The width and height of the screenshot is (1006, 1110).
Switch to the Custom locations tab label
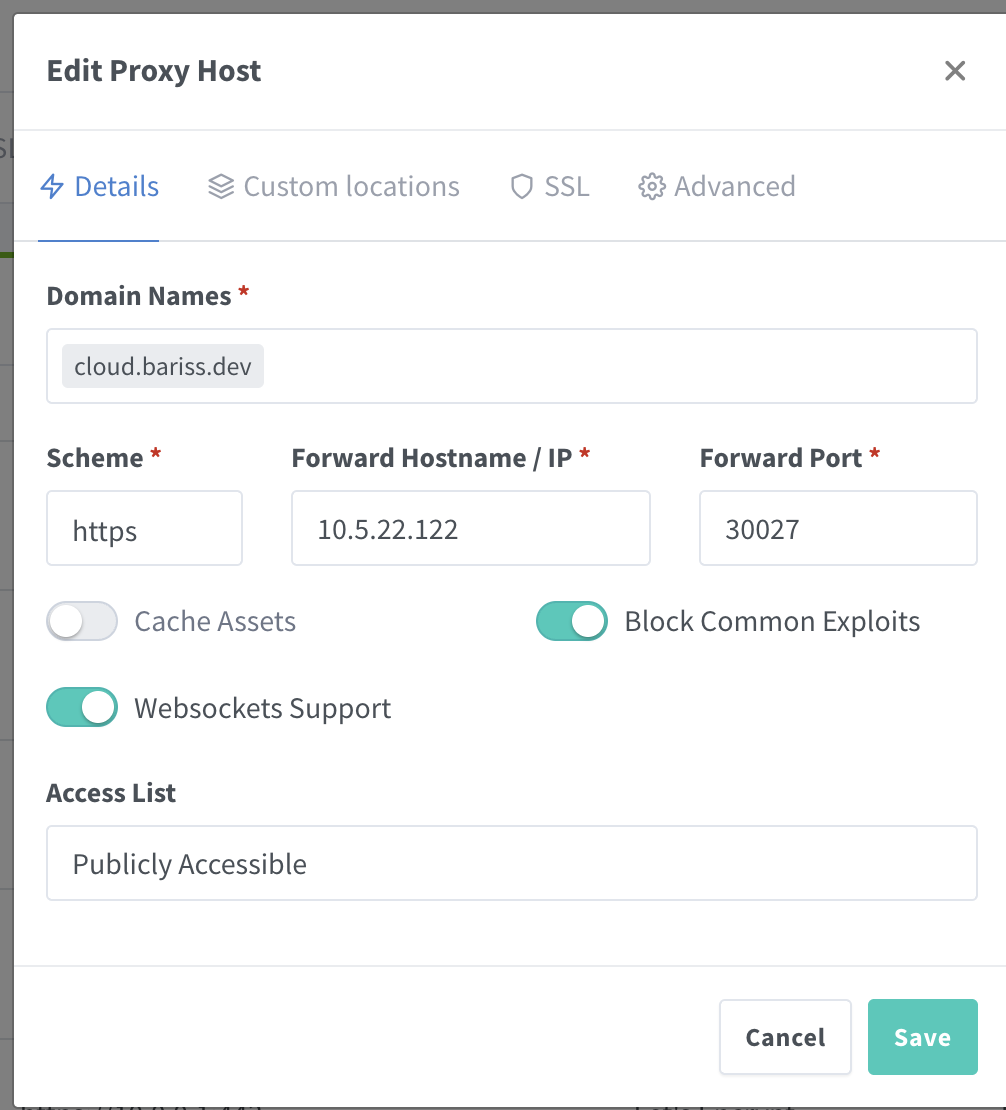coord(351,187)
